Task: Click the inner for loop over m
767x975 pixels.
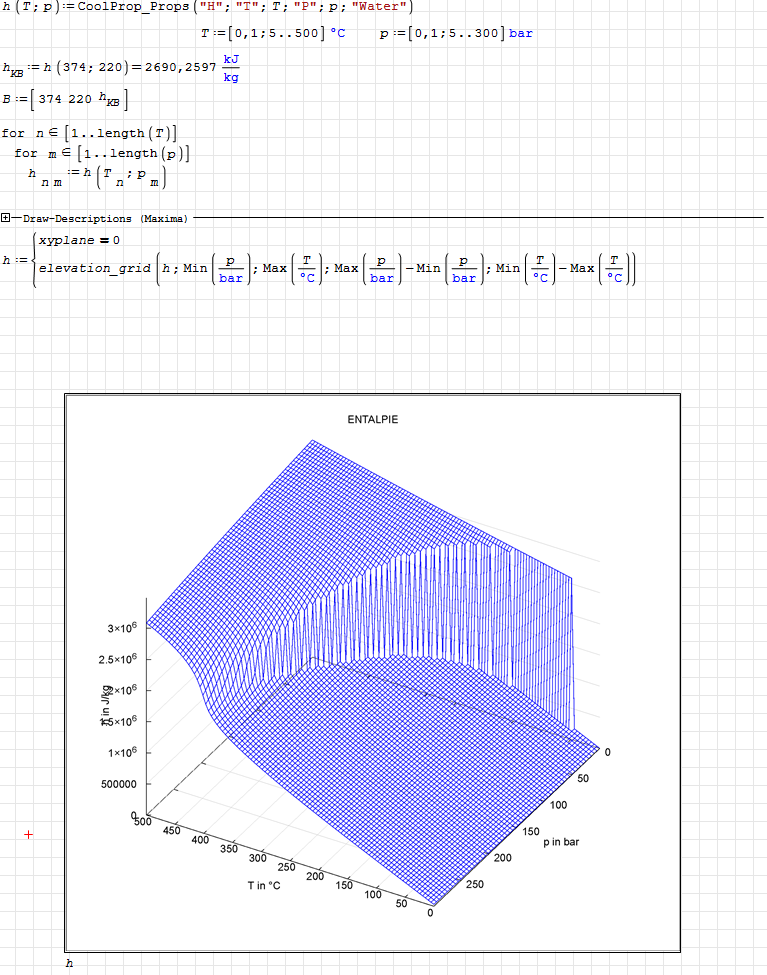Action: [x=102, y=153]
